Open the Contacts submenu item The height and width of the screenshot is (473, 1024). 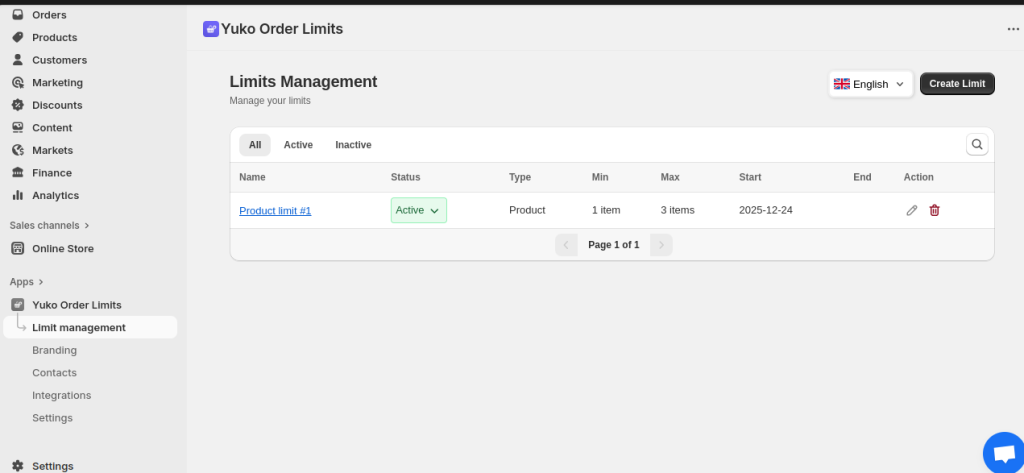(54, 372)
